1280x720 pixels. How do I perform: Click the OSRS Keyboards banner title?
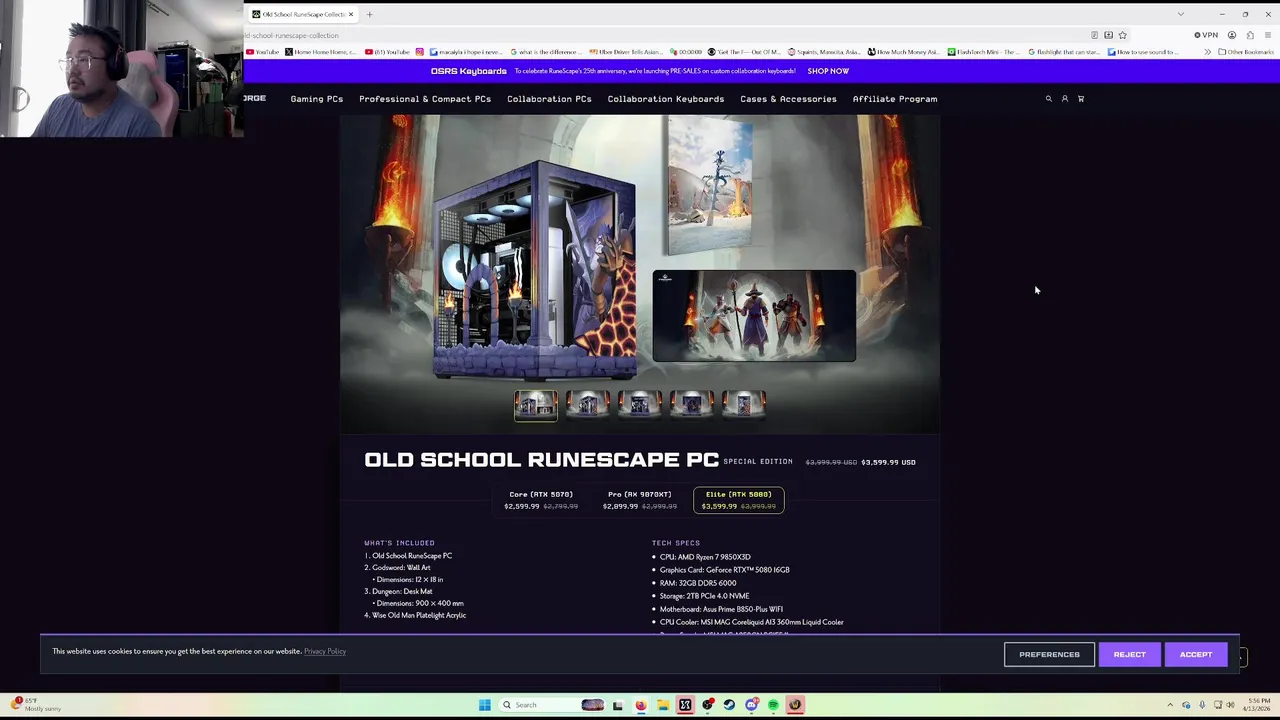click(469, 71)
